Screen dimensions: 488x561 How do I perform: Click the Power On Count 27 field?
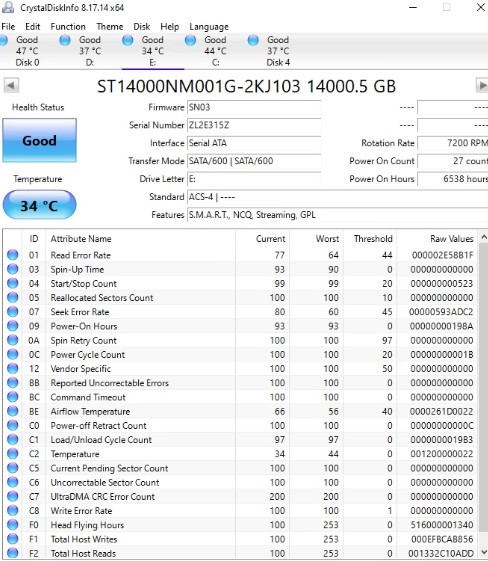click(453, 161)
